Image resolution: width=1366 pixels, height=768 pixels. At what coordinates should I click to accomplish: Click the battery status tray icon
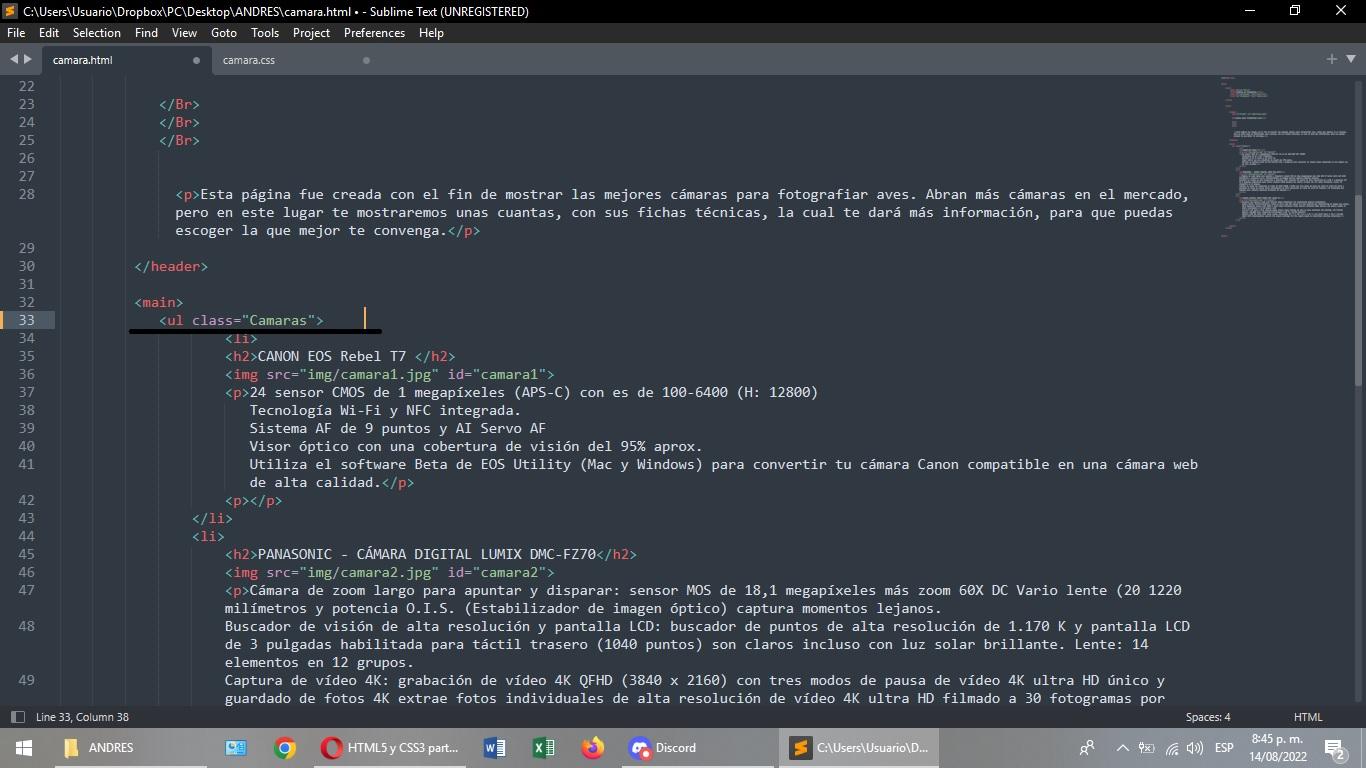[1147, 748]
